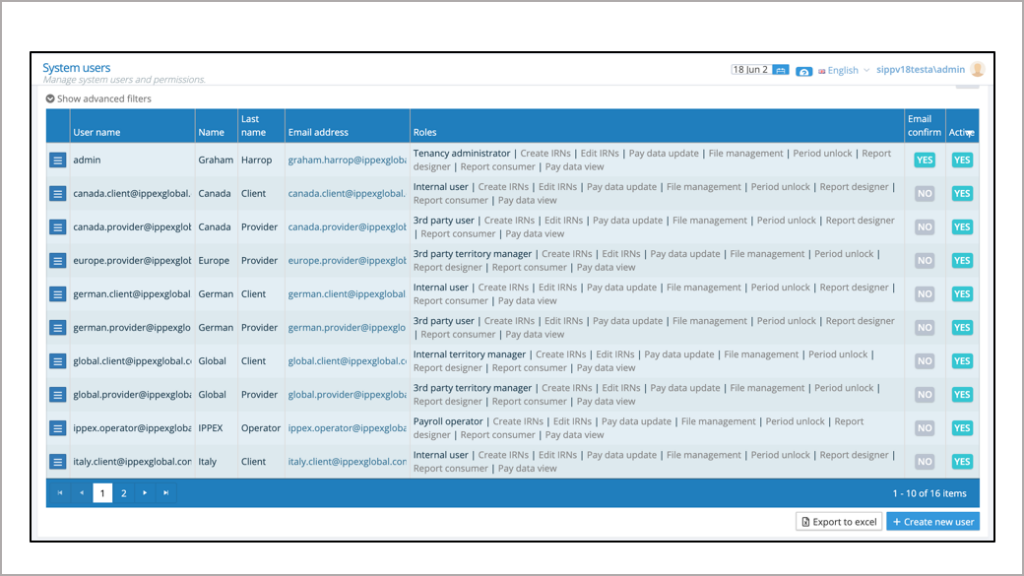
Task: Click Create new user button
Action: 932,522
